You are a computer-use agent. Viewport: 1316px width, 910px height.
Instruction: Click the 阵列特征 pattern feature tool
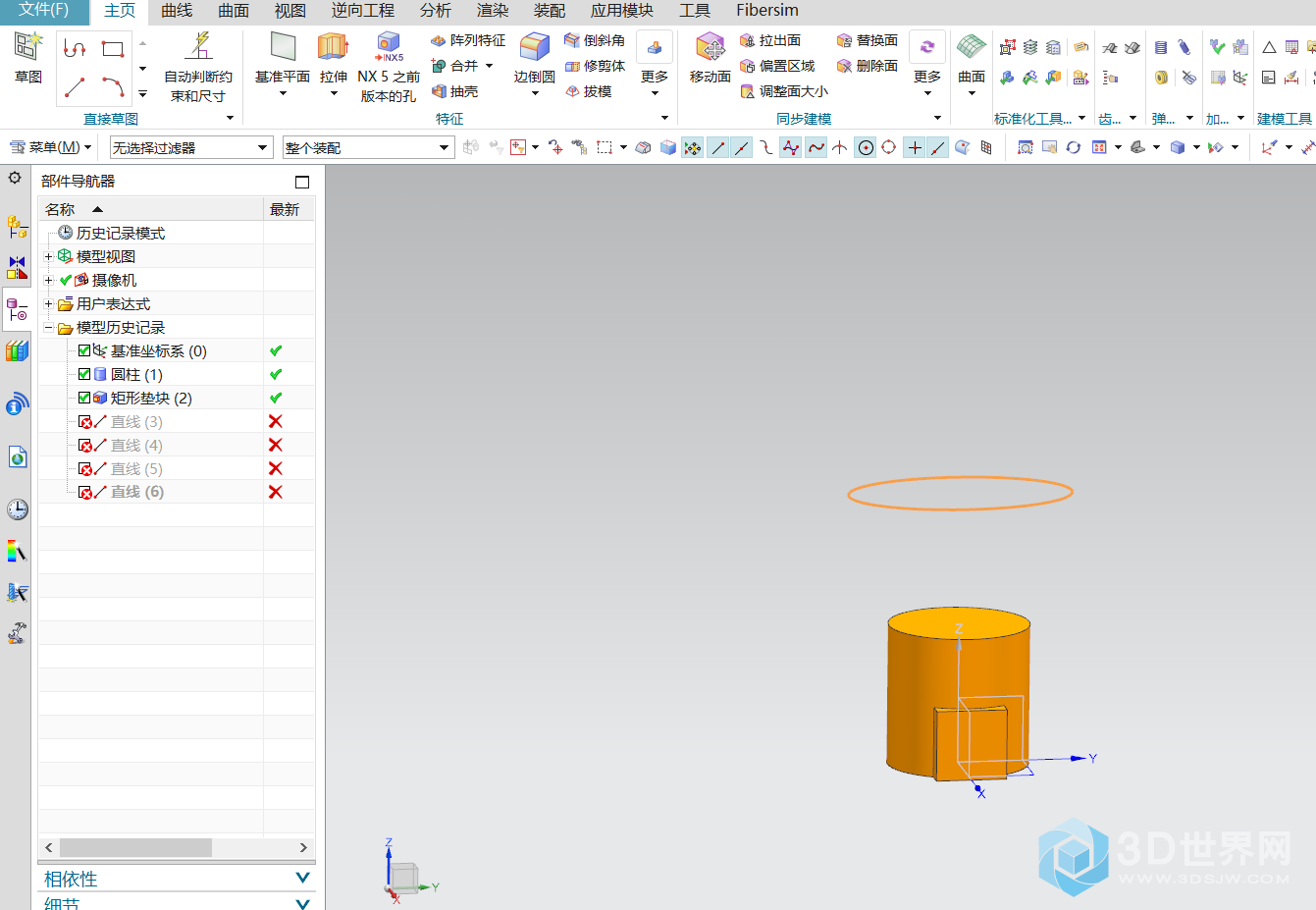click(468, 40)
